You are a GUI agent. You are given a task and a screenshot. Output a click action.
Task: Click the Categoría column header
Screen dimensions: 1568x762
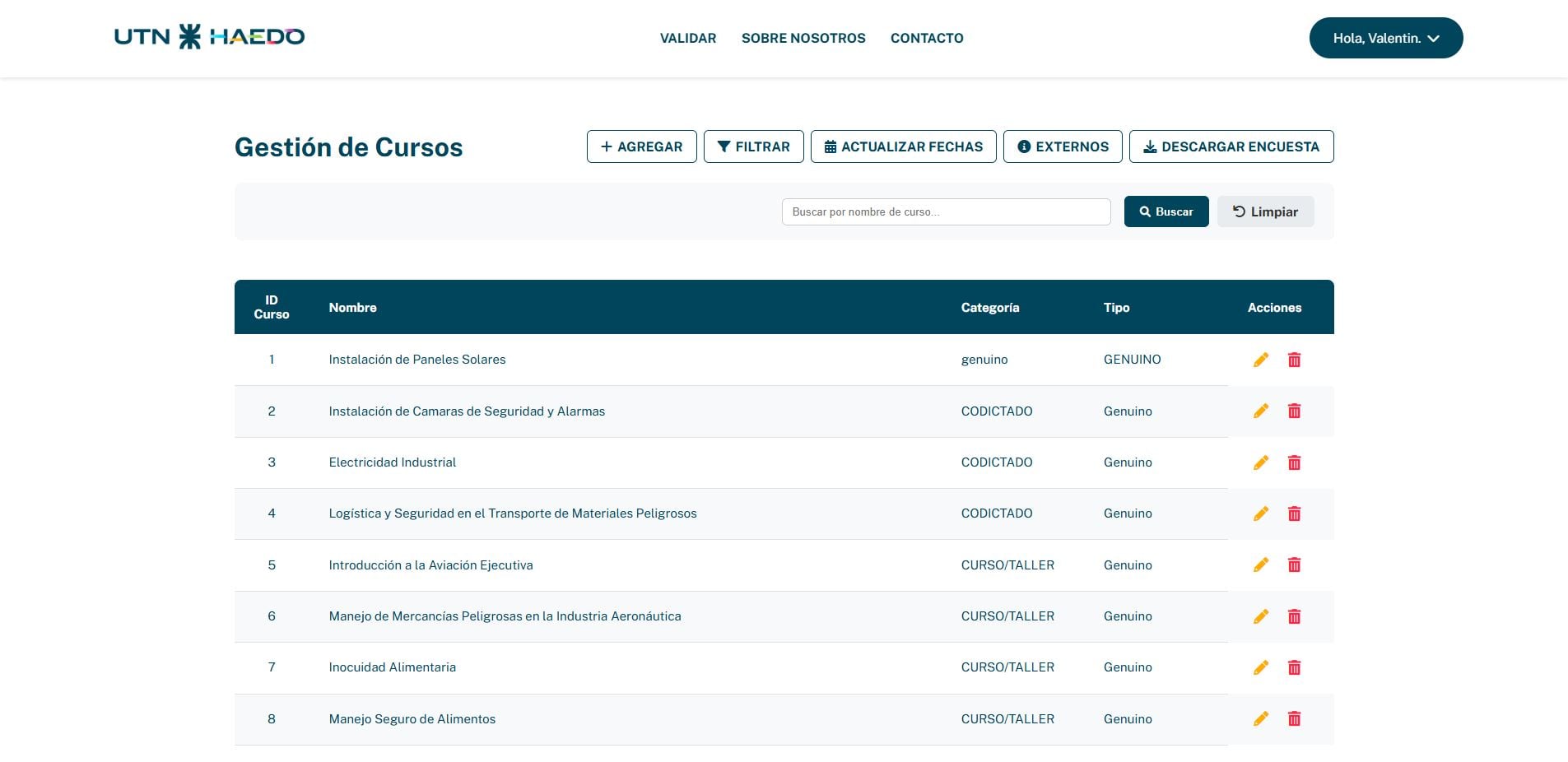990,308
